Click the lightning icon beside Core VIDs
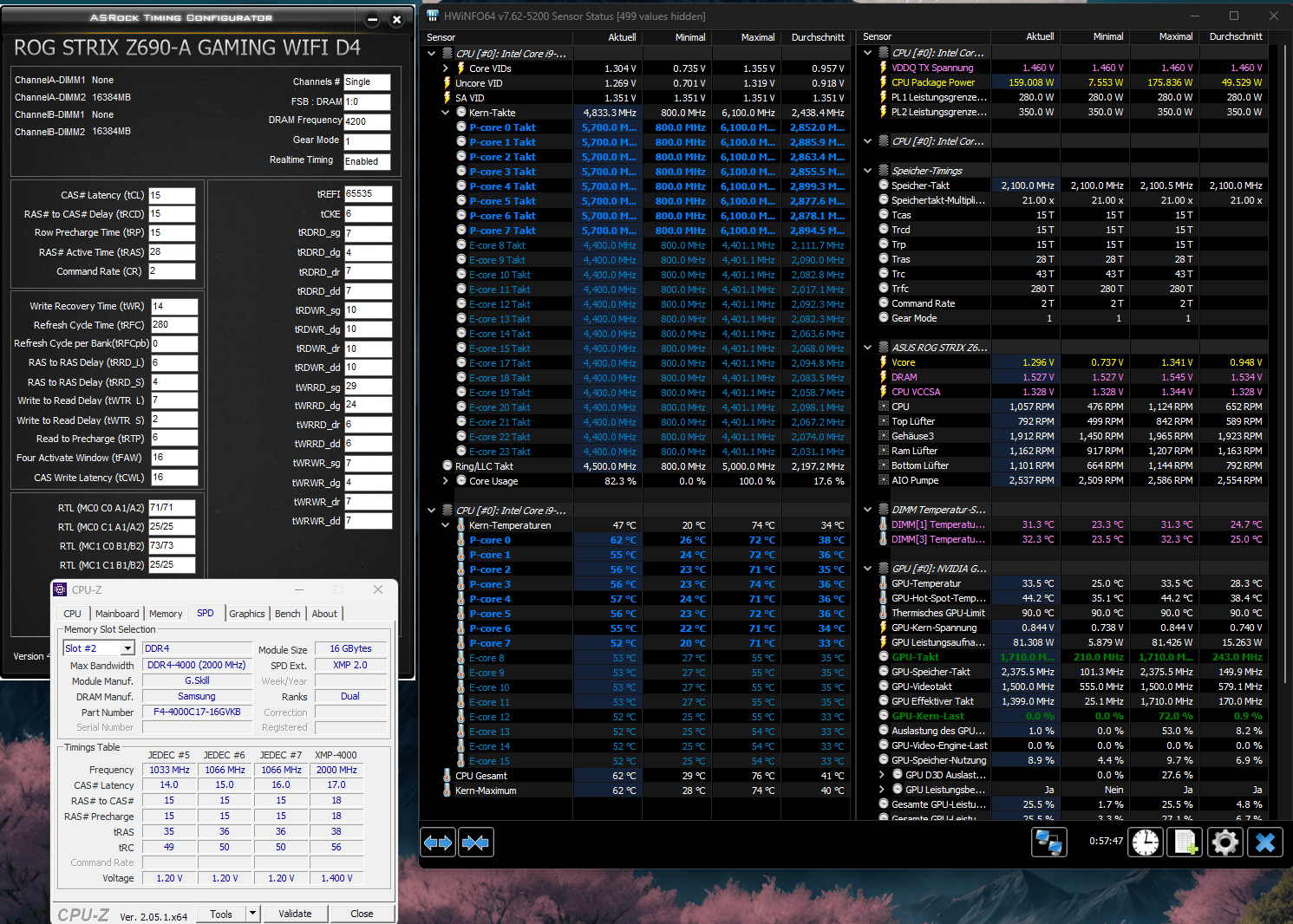1293x924 pixels. pos(461,68)
